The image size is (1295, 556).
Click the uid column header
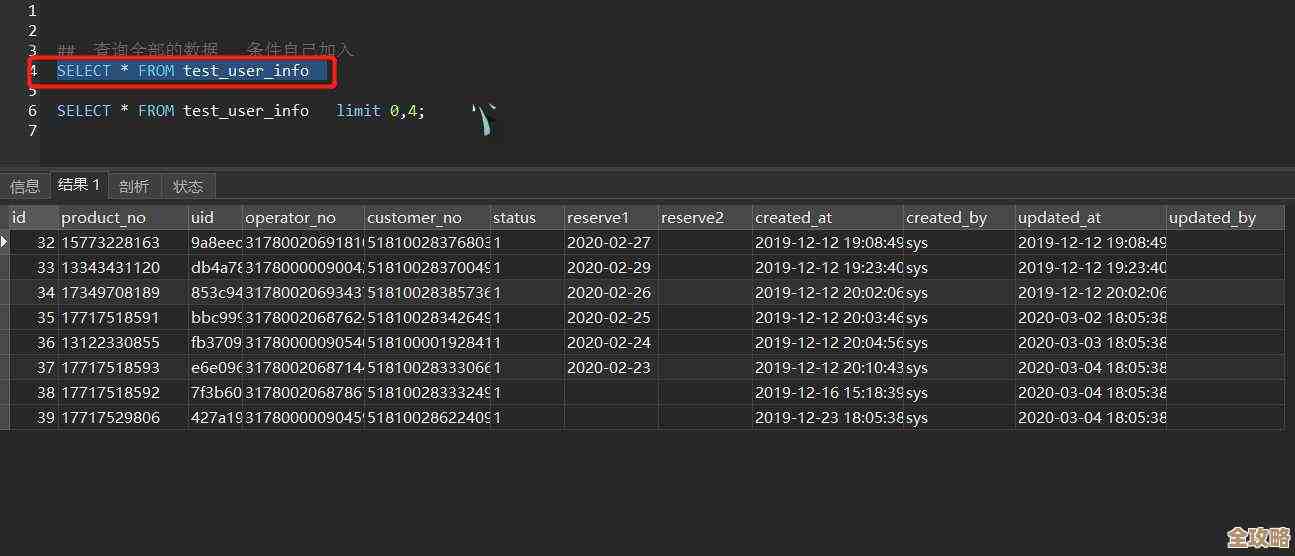pyautogui.click(x=215, y=217)
